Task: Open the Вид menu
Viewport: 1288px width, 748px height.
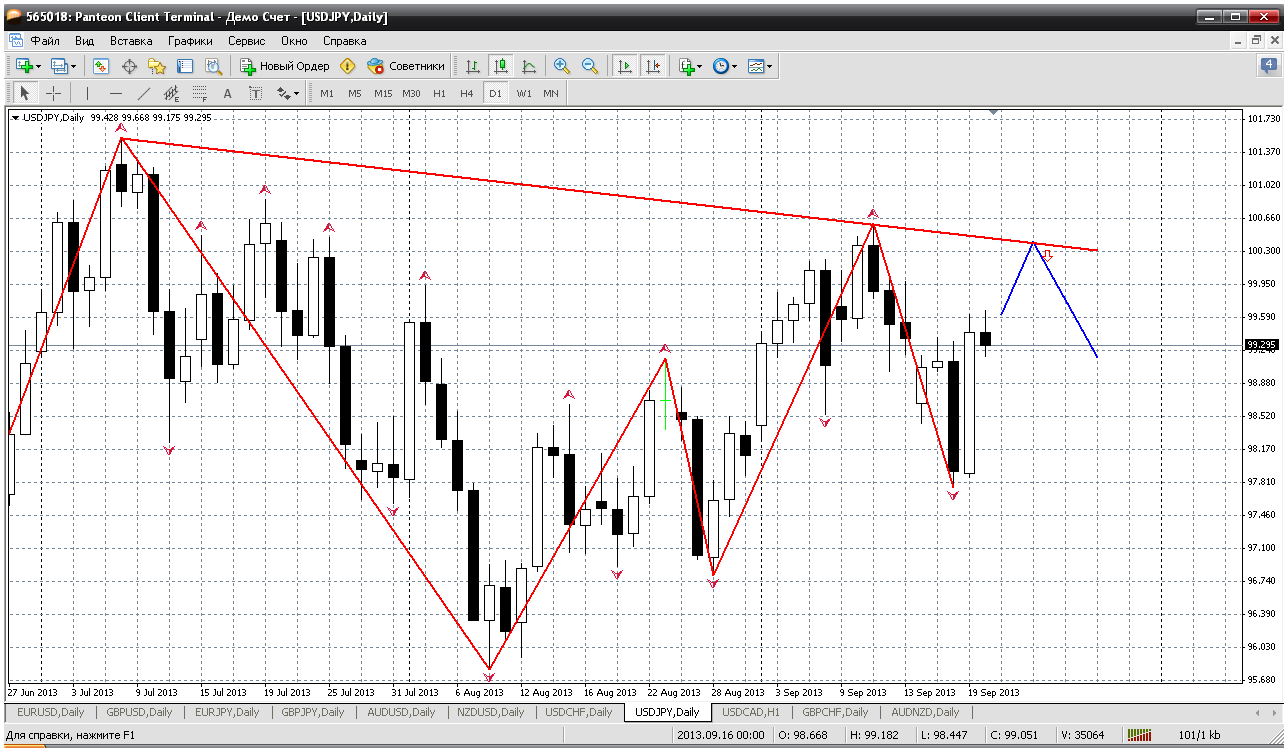Action: pos(85,41)
